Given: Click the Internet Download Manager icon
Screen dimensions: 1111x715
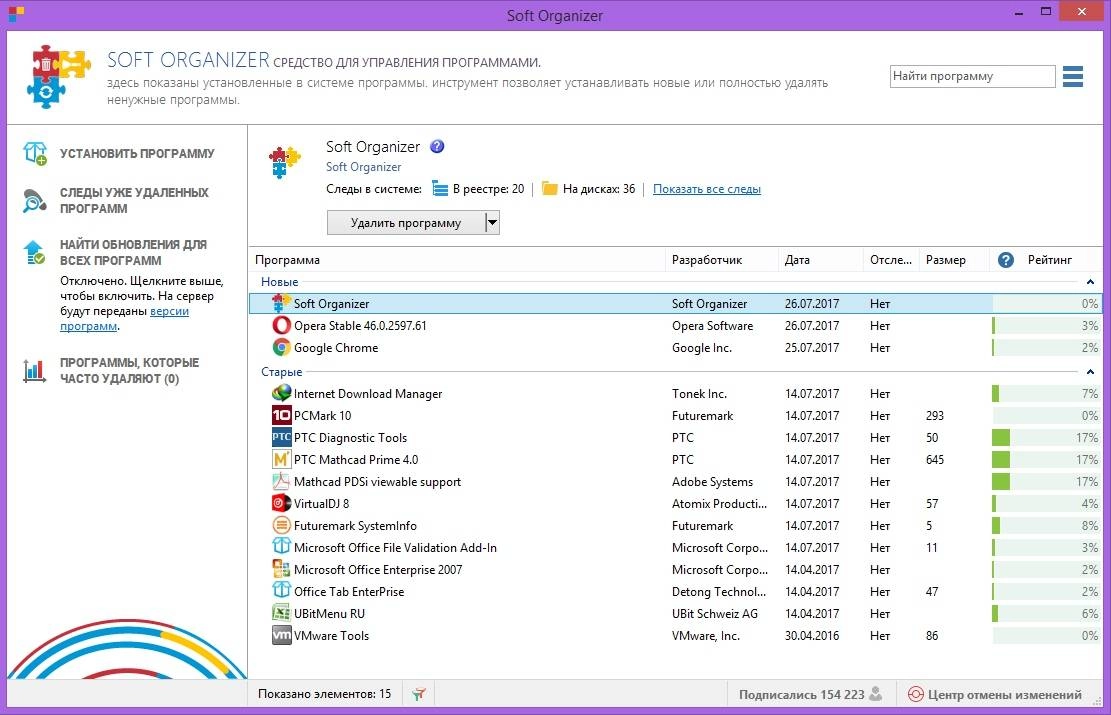Looking at the screenshot, I should click(281, 393).
